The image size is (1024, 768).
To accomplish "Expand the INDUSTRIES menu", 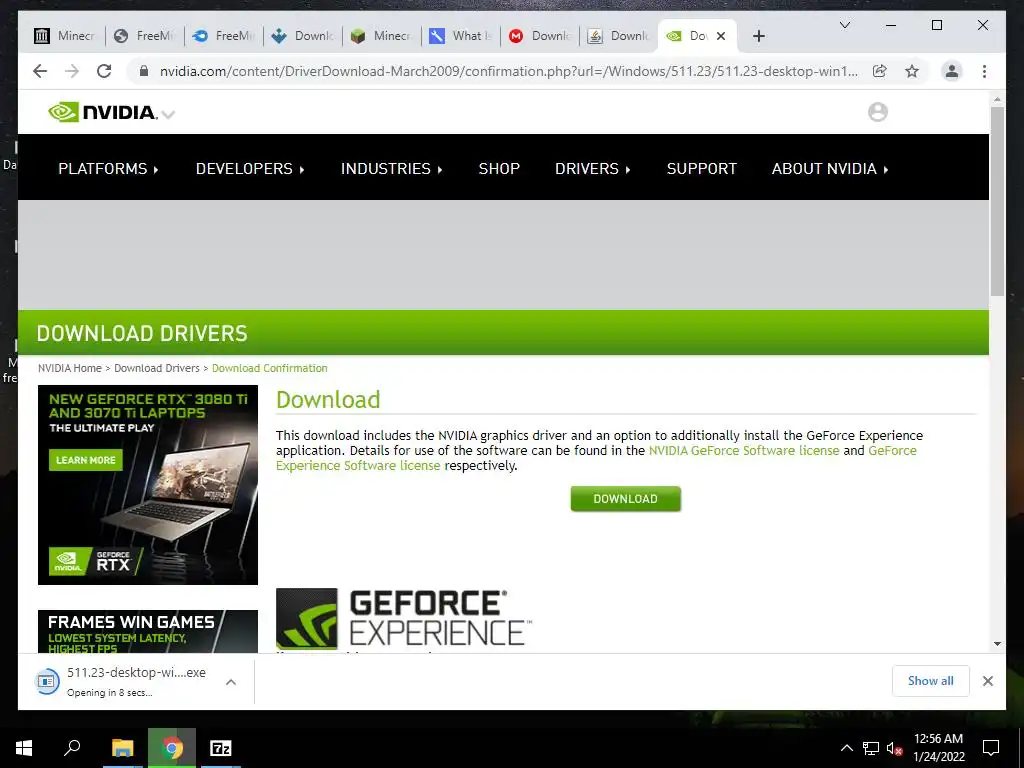I will [392, 168].
